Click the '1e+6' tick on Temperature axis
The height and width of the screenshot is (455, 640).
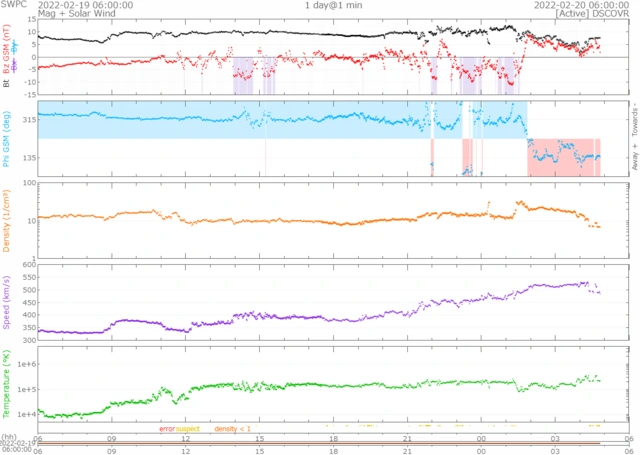point(27,364)
